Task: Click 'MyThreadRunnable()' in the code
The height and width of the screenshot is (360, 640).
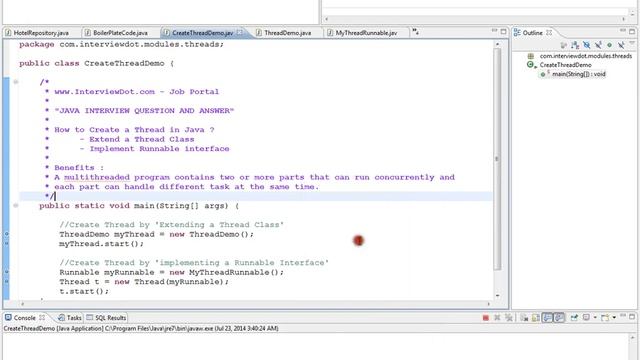Action: (x=233, y=272)
